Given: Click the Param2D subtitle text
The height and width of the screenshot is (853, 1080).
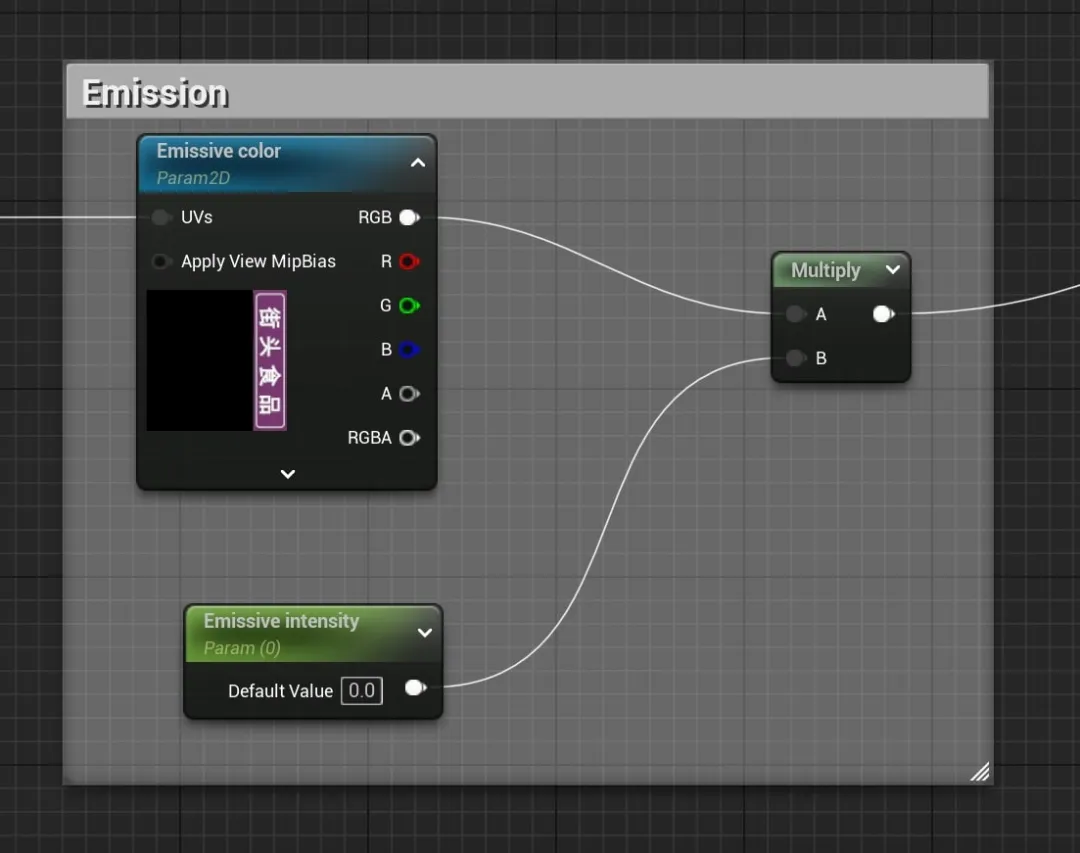Looking at the screenshot, I should (193, 178).
